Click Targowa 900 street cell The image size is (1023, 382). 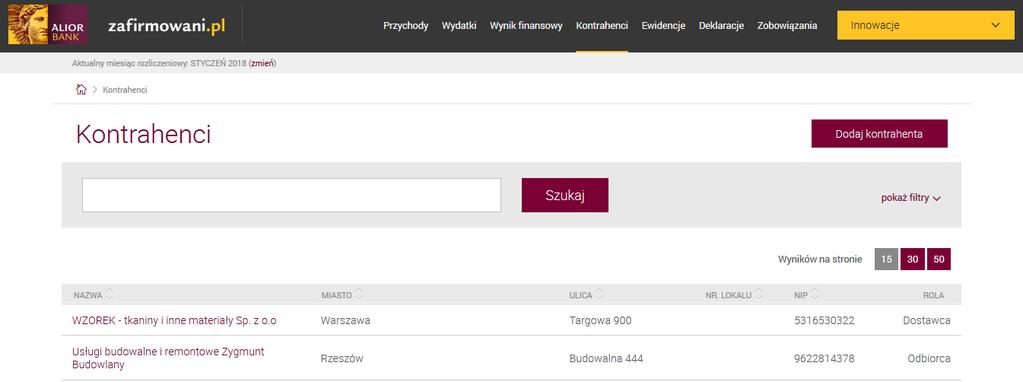(600, 320)
